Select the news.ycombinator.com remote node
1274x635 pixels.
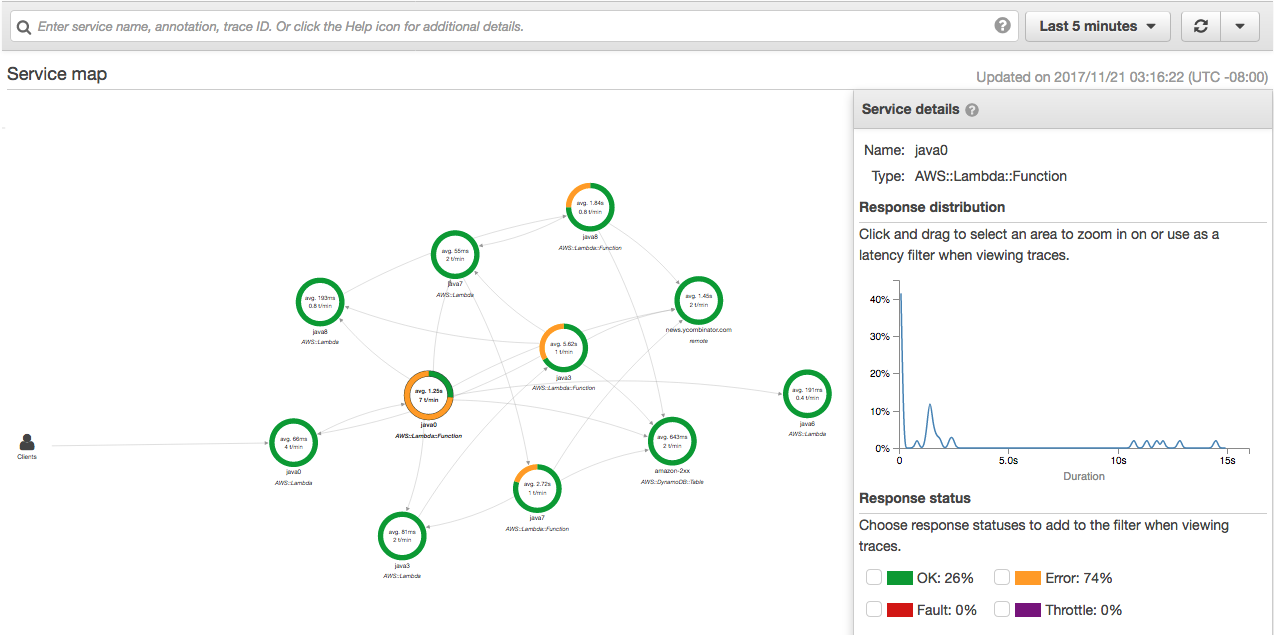698,300
